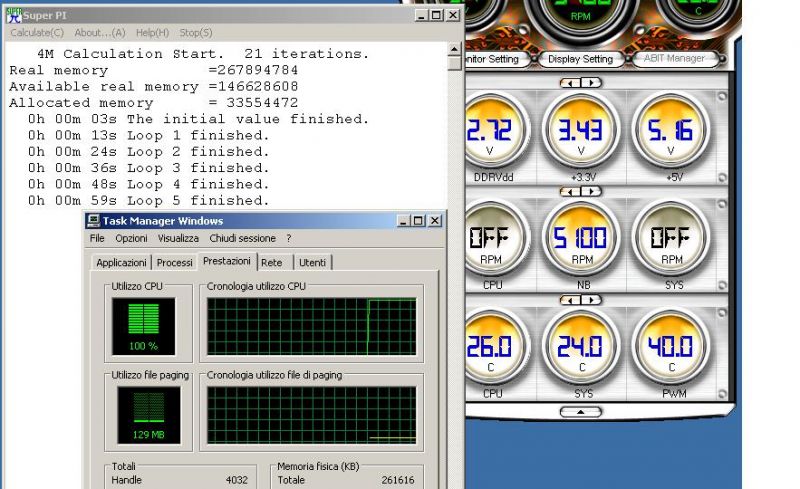Click the PWM temperature gauge showing 40.0
Viewport: 800px width, 489px height.
(x=670, y=349)
